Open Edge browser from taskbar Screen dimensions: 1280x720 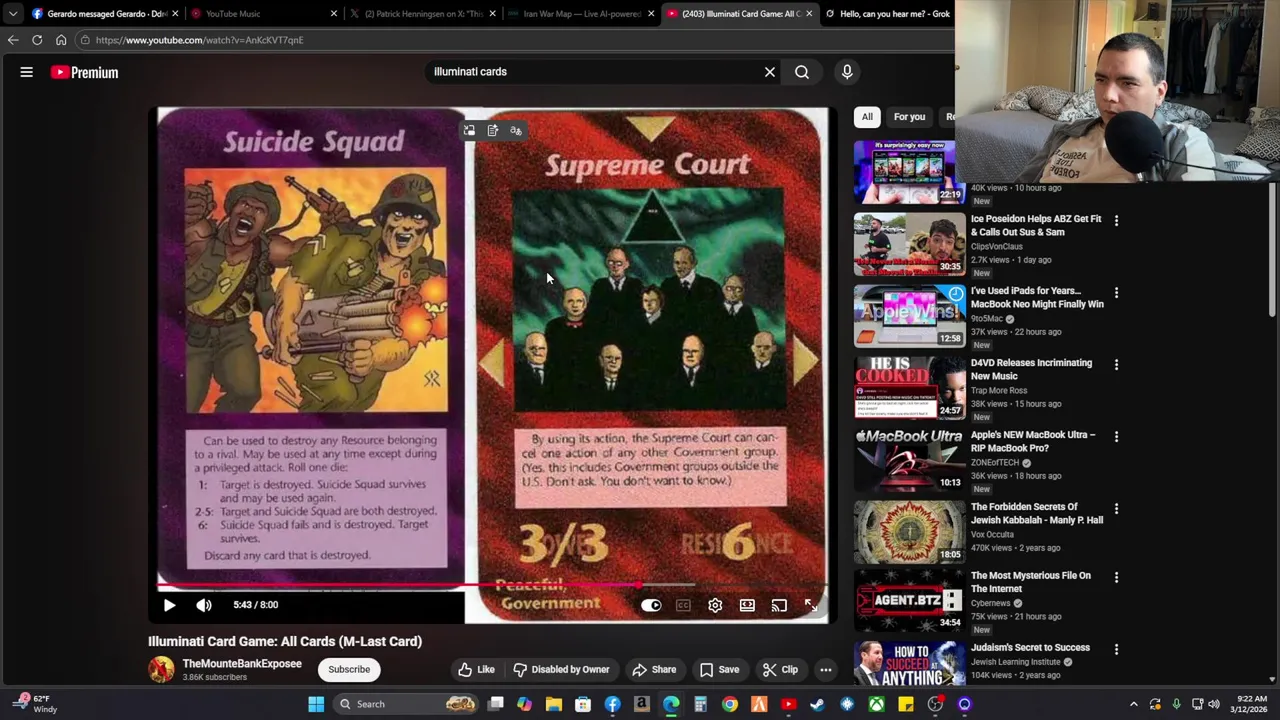pyautogui.click(x=671, y=704)
